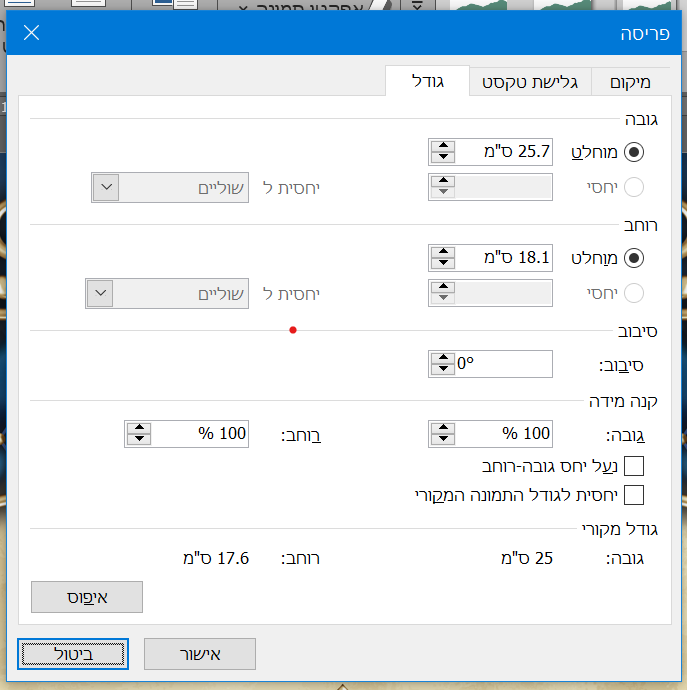Enable the נעל יחס גובה-רוחב checkbox

click(x=634, y=465)
